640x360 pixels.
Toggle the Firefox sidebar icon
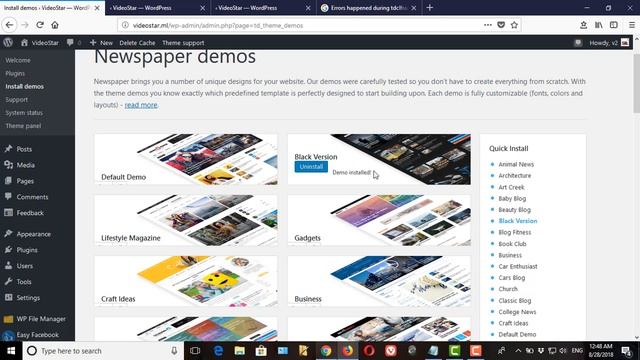(x=613, y=25)
